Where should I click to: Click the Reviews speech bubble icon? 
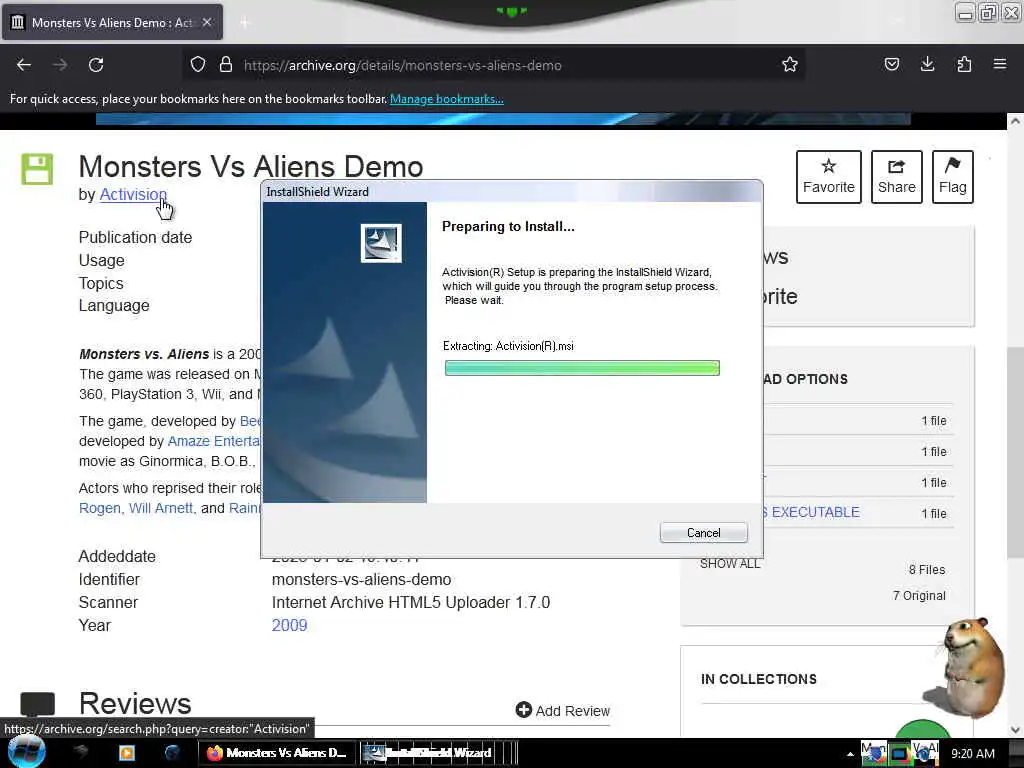(37, 704)
